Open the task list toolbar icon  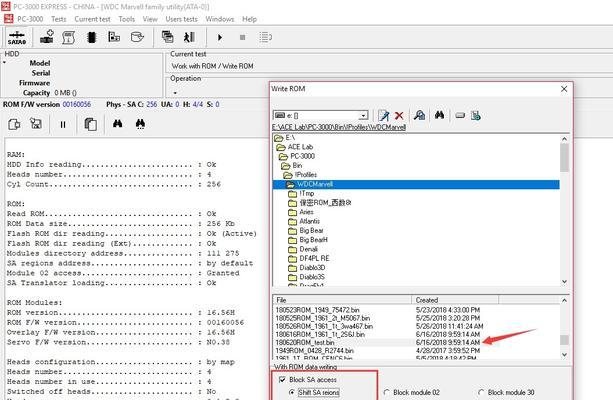pyautogui.click(x=265, y=38)
